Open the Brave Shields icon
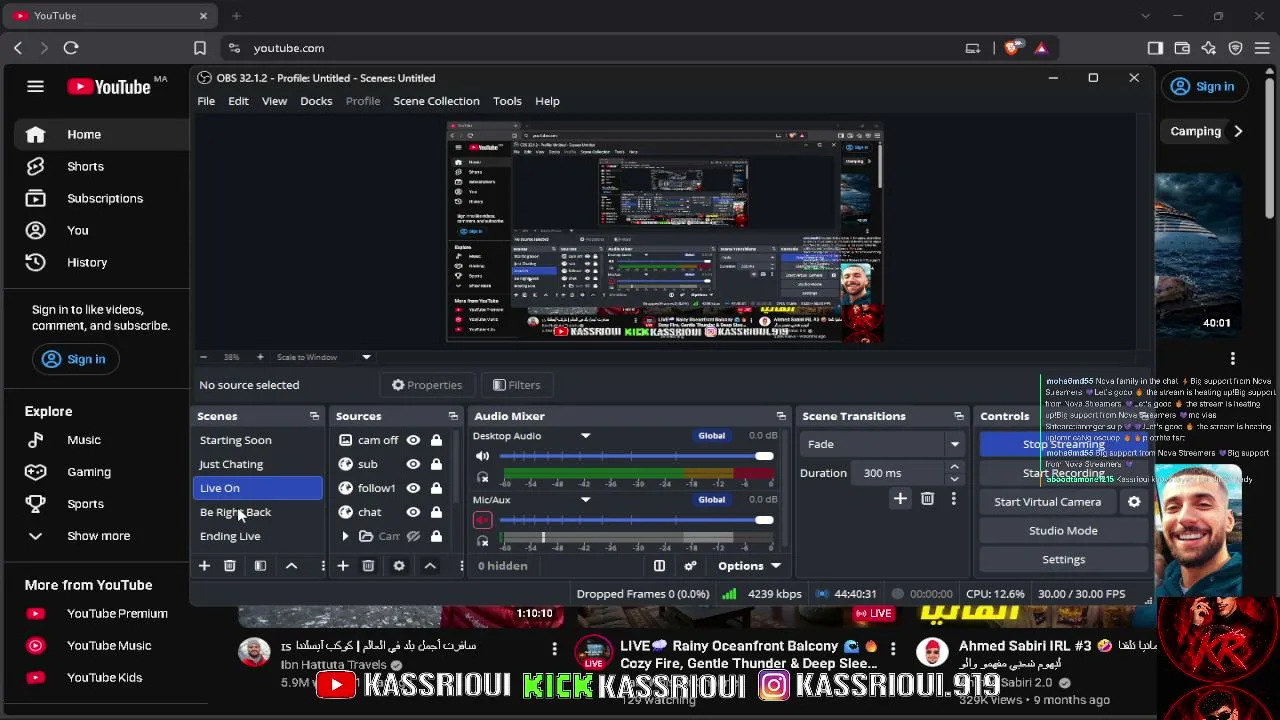Screen dimensions: 1280x720 pyautogui.click(x=1013, y=48)
